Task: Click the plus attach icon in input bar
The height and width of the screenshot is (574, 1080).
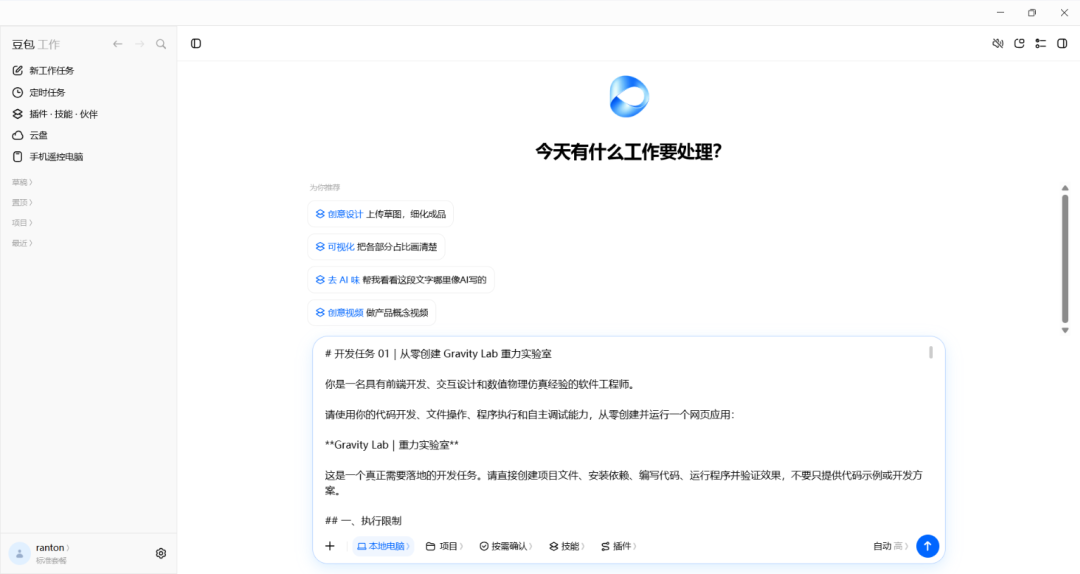Action: [330, 546]
